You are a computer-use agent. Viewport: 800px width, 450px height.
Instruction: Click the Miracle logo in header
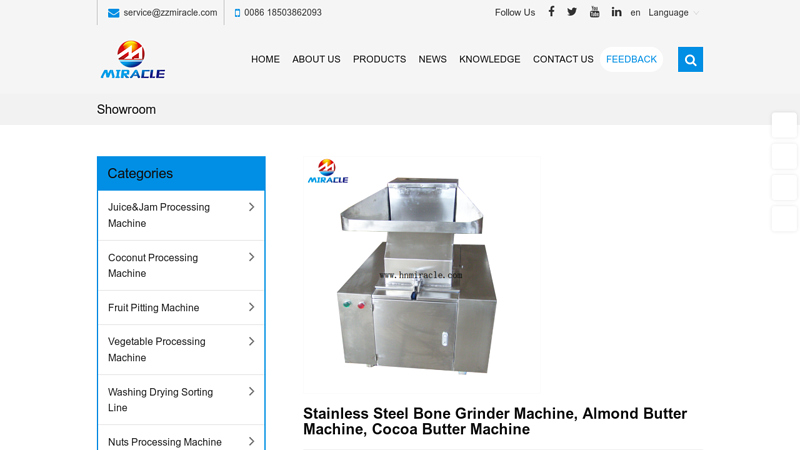(x=133, y=59)
